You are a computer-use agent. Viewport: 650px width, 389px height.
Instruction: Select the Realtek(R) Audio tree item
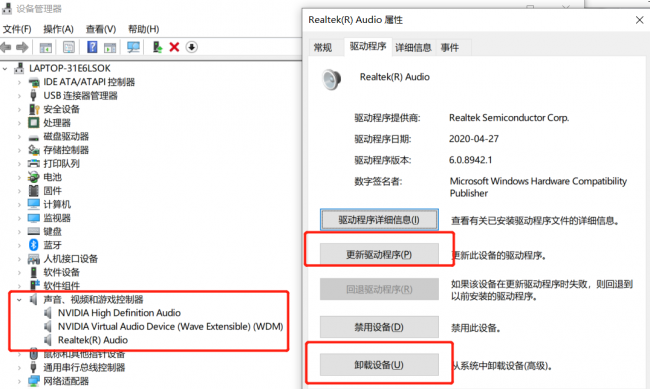point(93,340)
